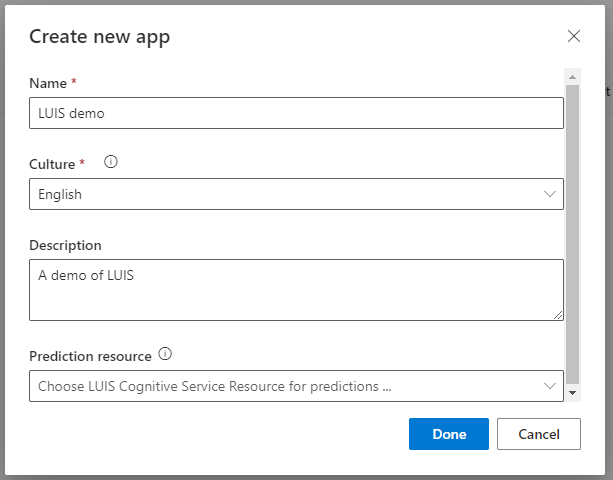Click the Culture field label
This screenshot has width=613, height=480.
pos(52,163)
